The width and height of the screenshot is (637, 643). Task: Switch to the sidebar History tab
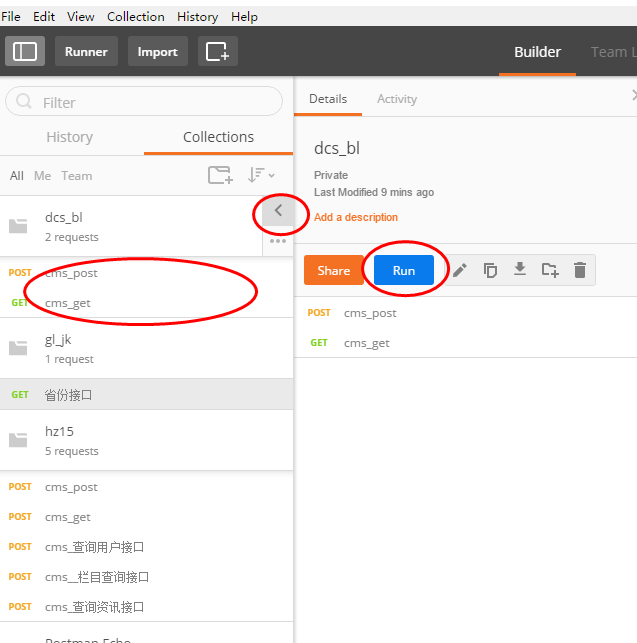click(70, 137)
